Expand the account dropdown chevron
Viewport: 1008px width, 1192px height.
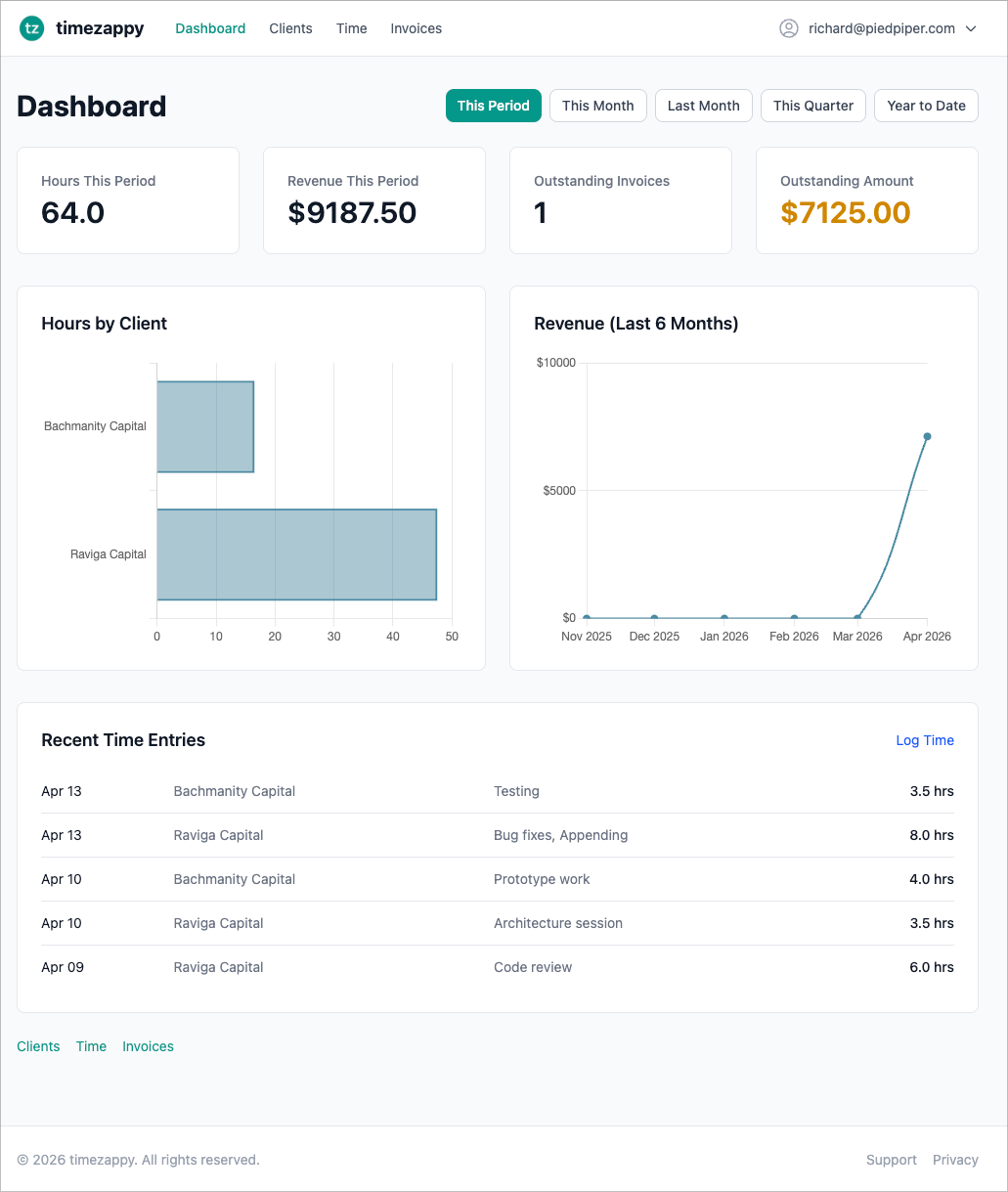(971, 28)
